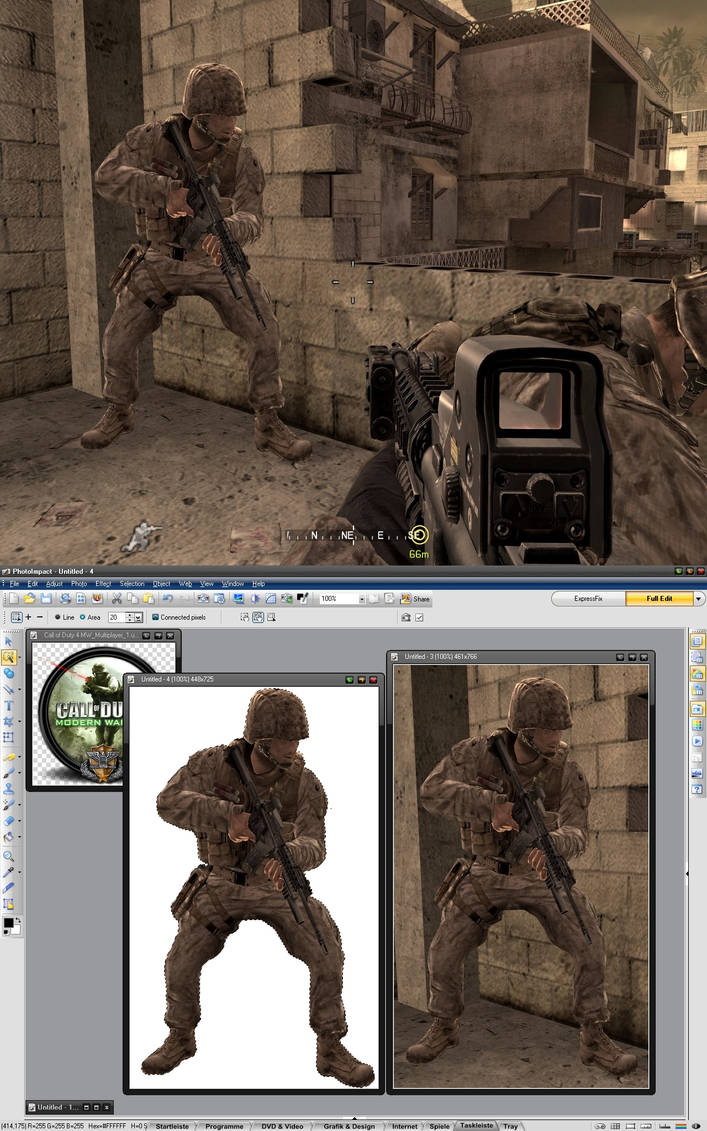
Task: Open Startleiste taskbar tab
Action: tap(172, 1126)
